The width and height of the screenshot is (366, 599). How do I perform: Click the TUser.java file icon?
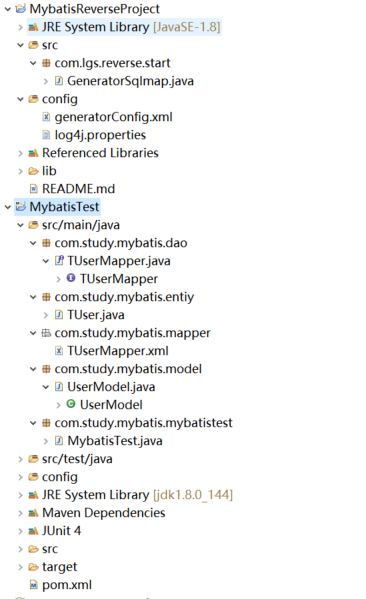tap(58, 315)
